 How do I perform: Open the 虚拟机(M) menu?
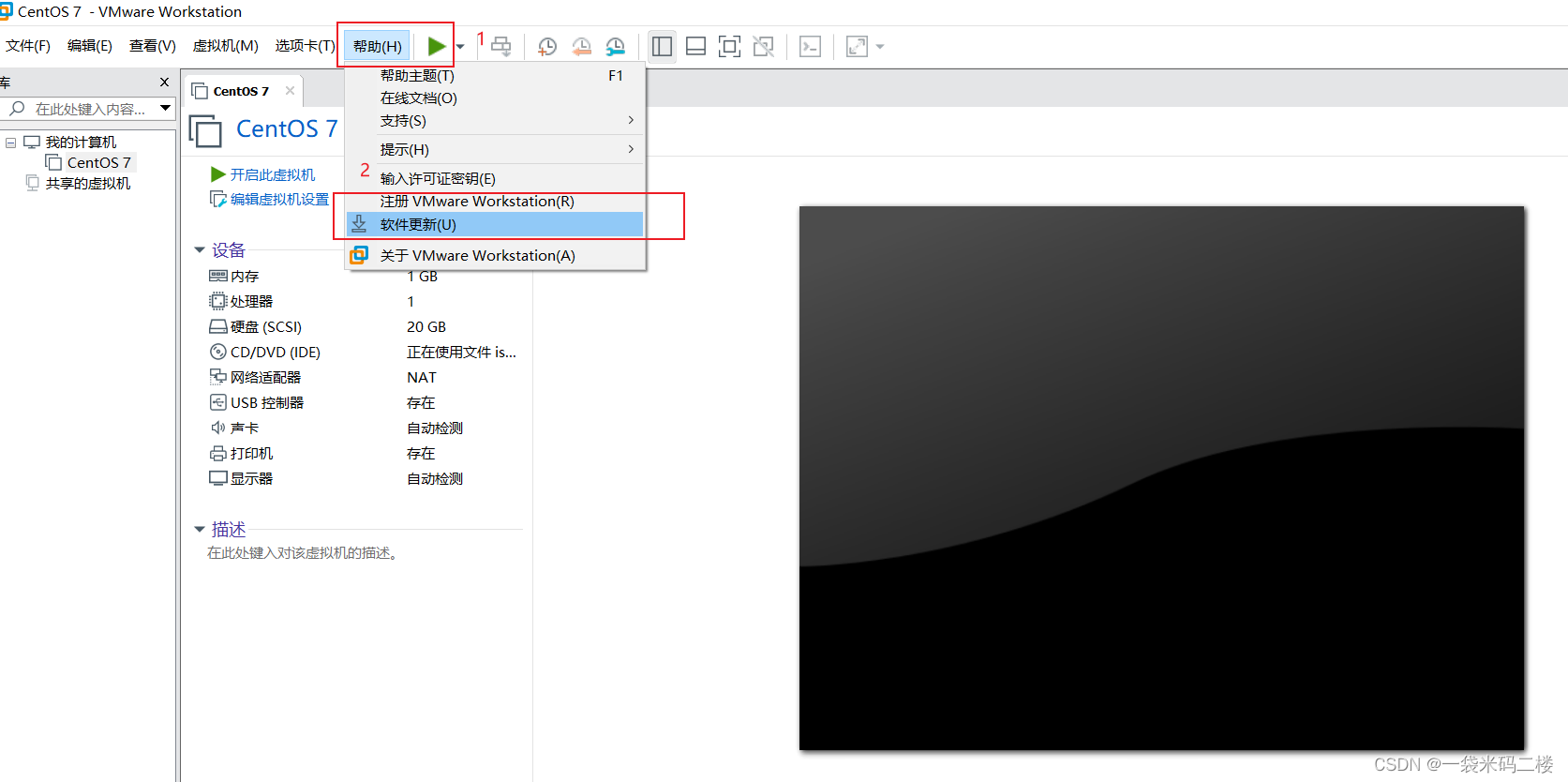(226, 45)
